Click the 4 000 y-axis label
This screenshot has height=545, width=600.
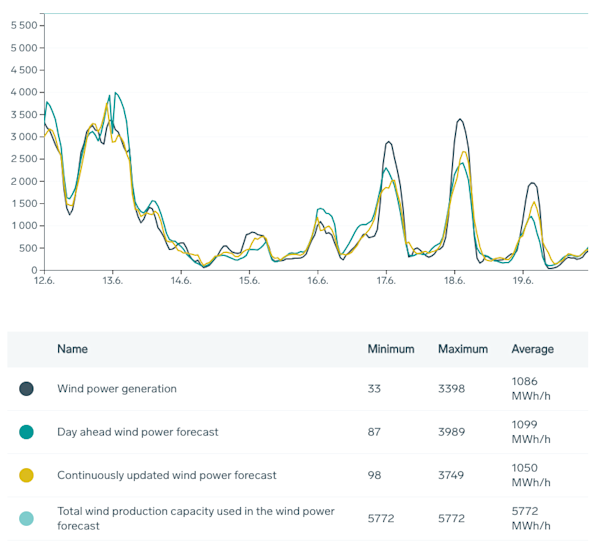pos(24,93)
